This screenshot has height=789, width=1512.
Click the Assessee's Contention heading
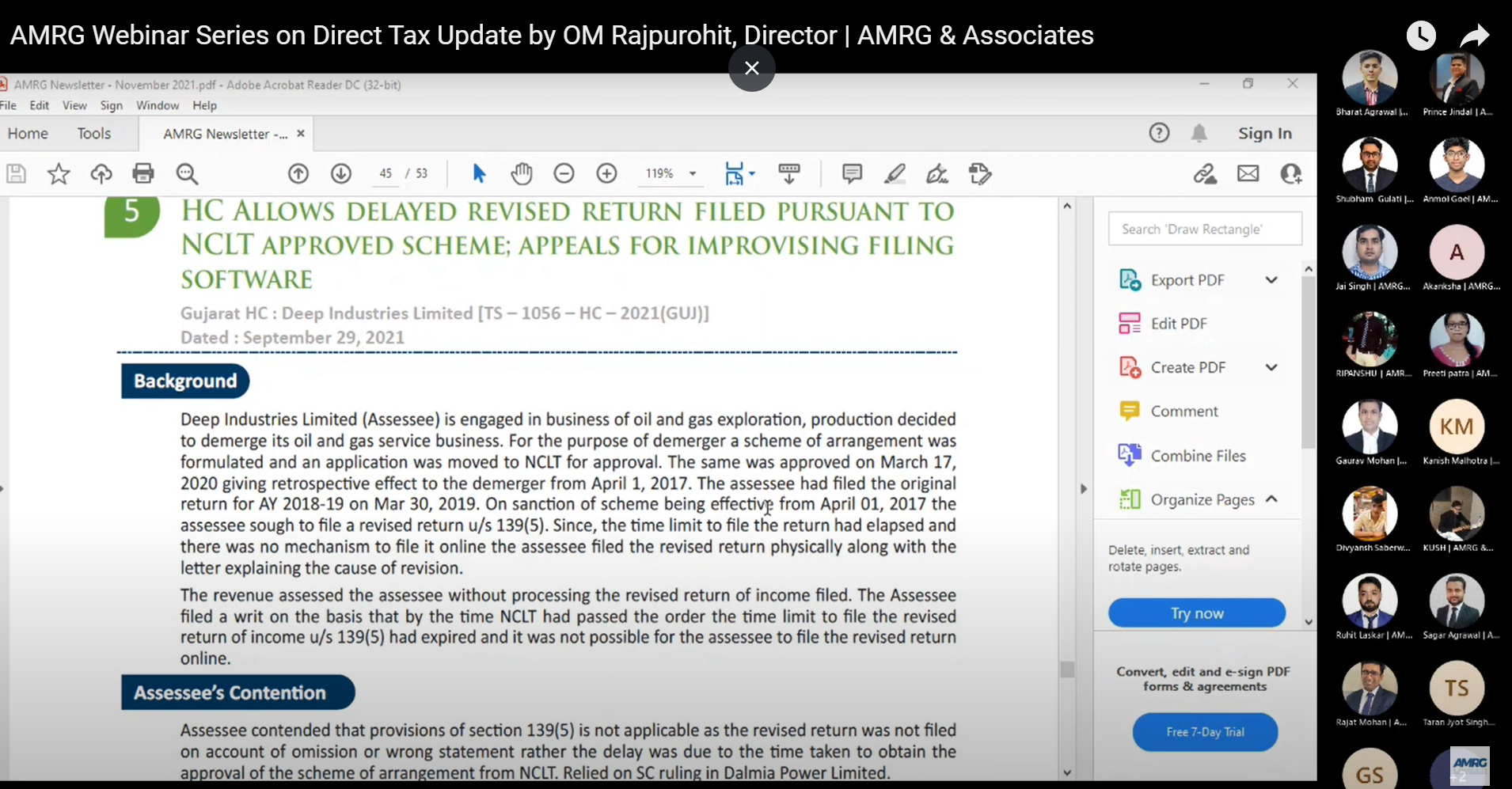[237, 692]
